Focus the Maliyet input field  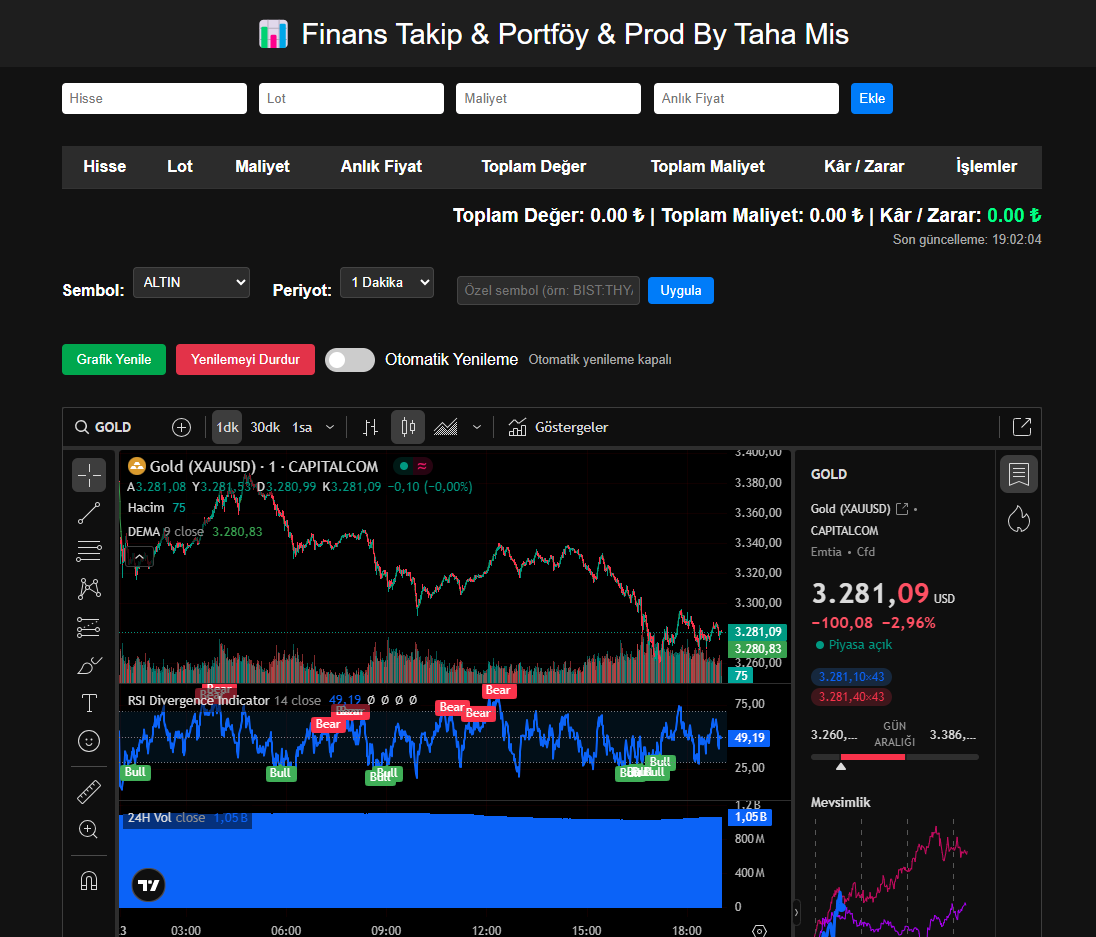549,99
